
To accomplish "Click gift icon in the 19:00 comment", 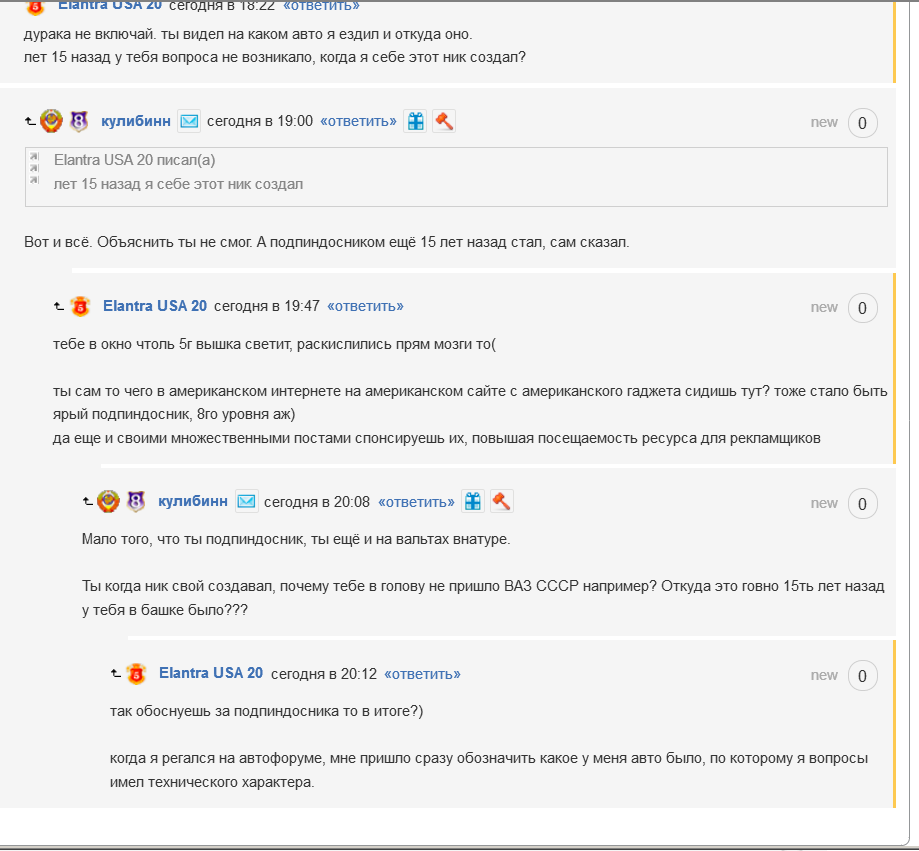I will pos(416,121).
